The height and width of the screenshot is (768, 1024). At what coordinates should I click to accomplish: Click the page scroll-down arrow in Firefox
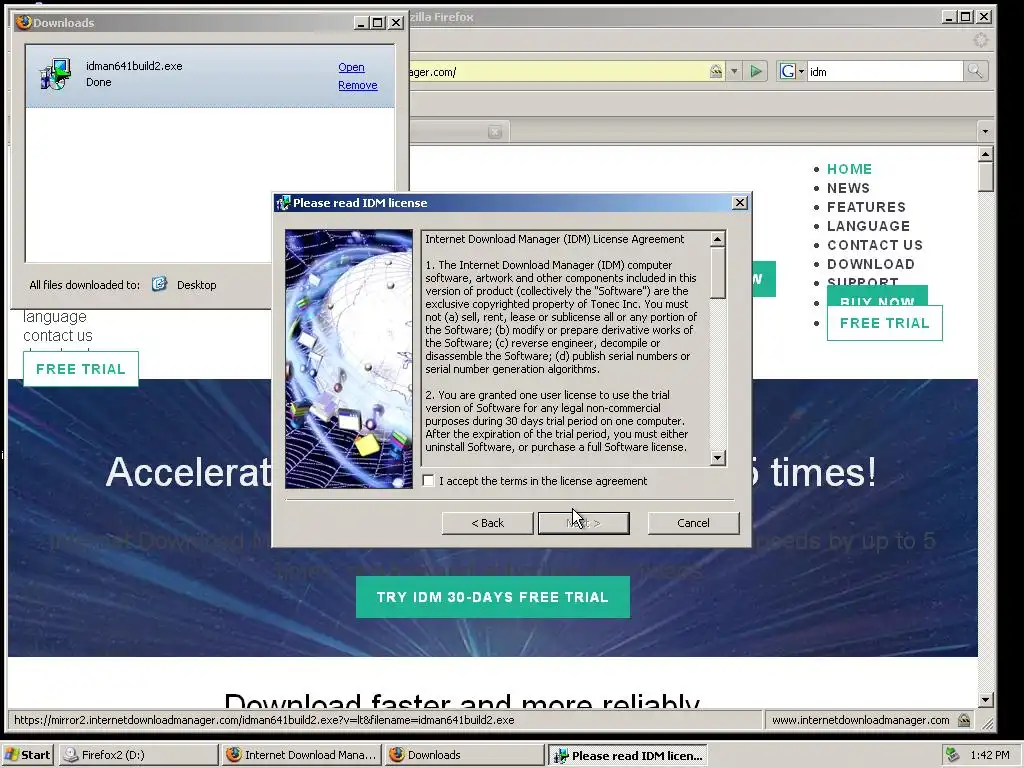(986, 700)
